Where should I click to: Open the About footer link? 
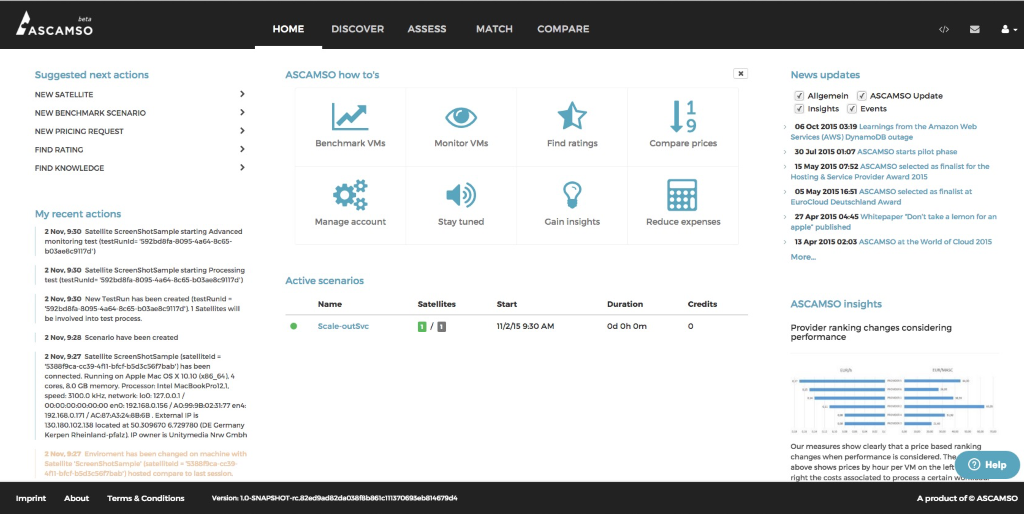[x=76, y=498]
